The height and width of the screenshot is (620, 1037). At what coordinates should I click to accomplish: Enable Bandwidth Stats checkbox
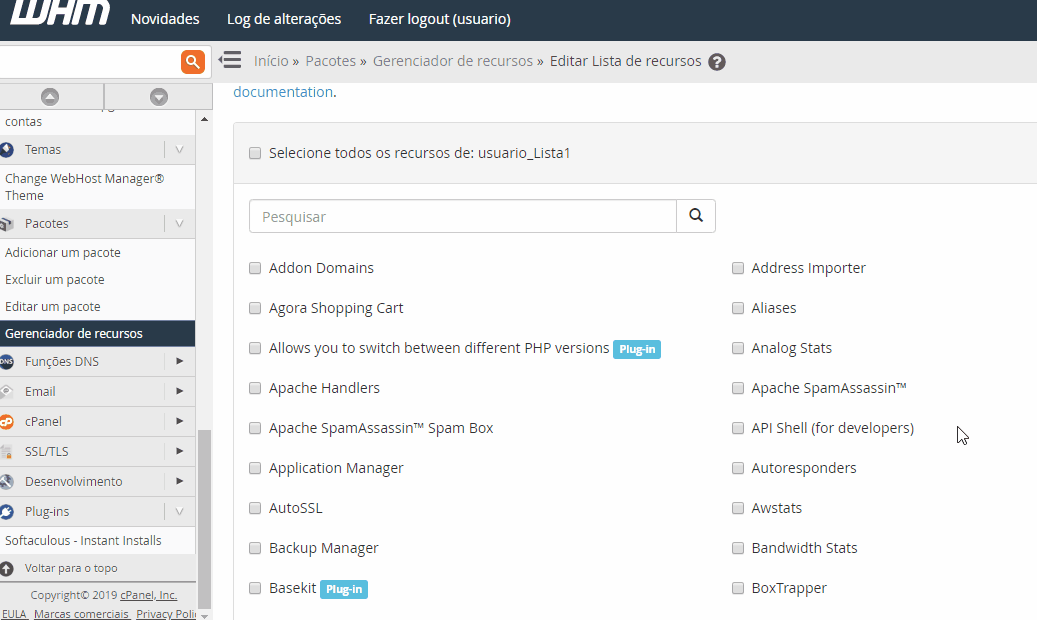(x=737, y=549)
